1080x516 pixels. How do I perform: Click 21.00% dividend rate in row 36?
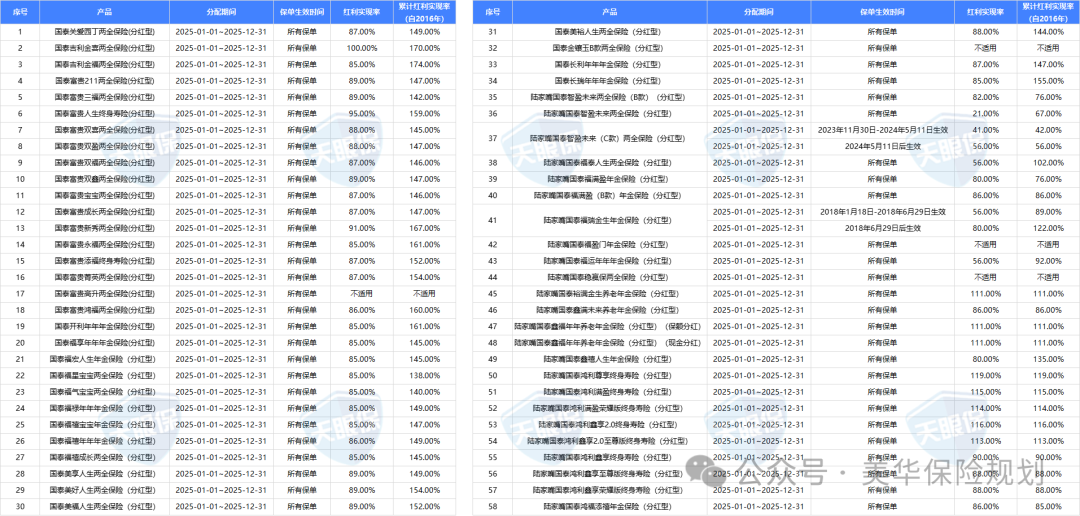[x=985, y=114]
